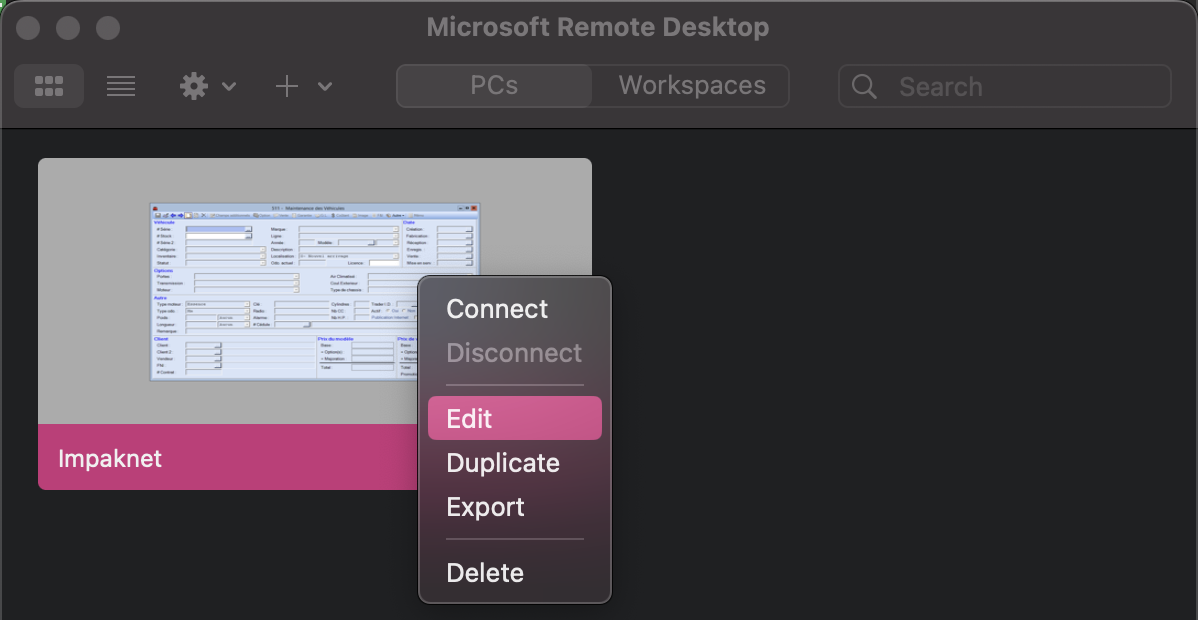1198x620 pixels.
Task: Choose Export from the context menu
Action: coord(515,507)
